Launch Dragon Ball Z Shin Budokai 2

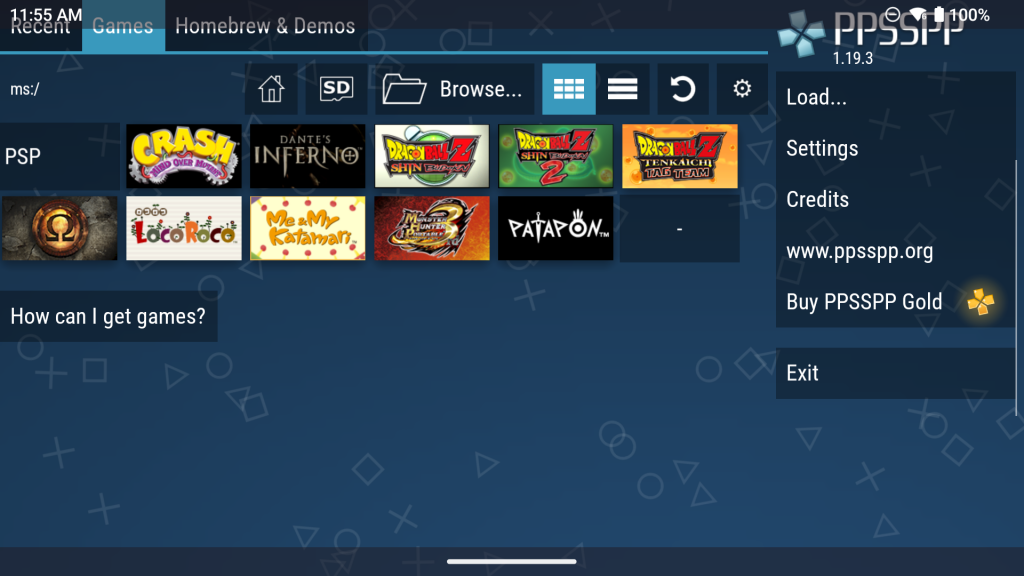[556, 156]
